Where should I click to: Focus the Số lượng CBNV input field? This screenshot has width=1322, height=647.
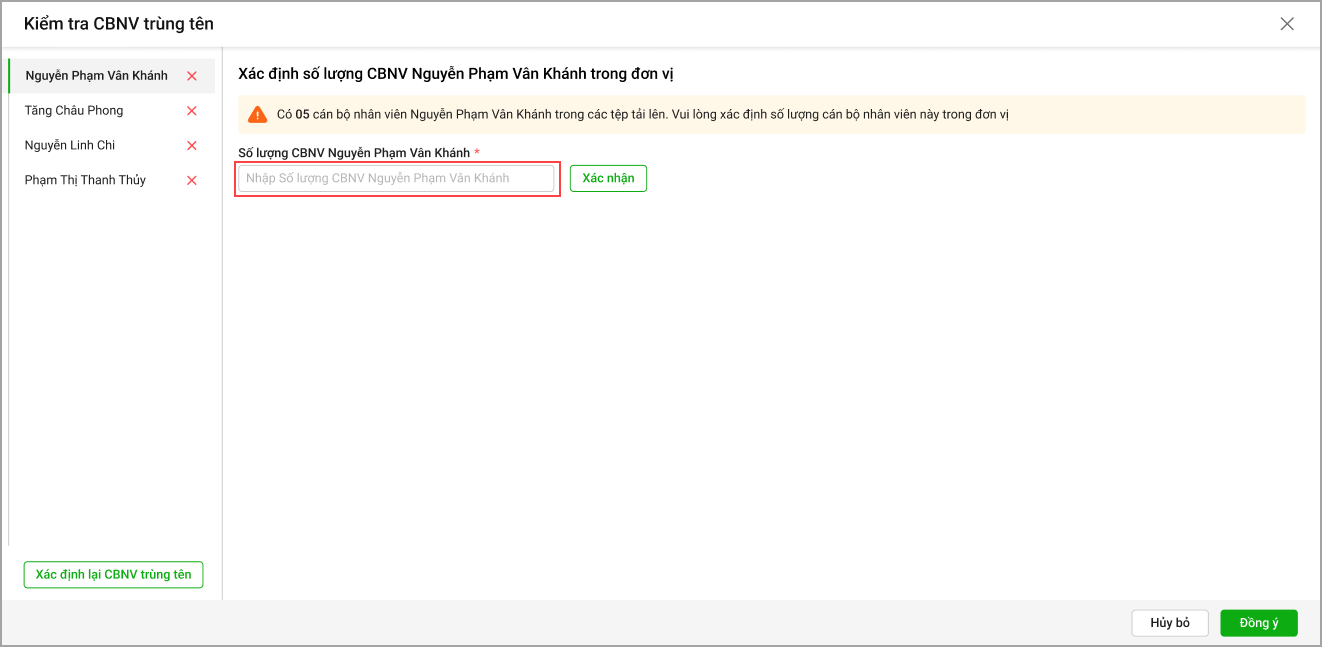click(396, 179)
